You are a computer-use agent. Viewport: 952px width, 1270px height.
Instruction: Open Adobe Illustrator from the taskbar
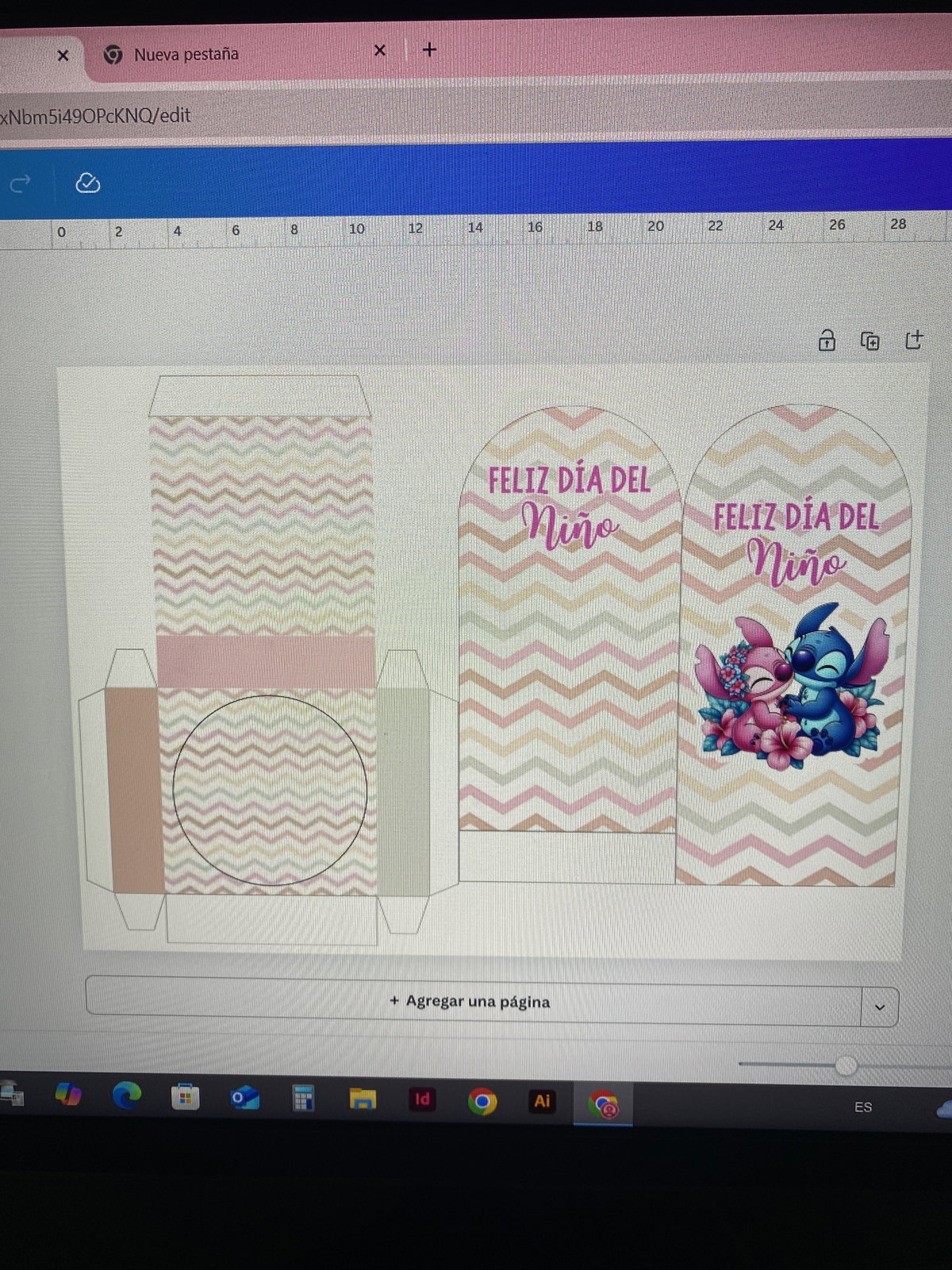coord(542,1101)
